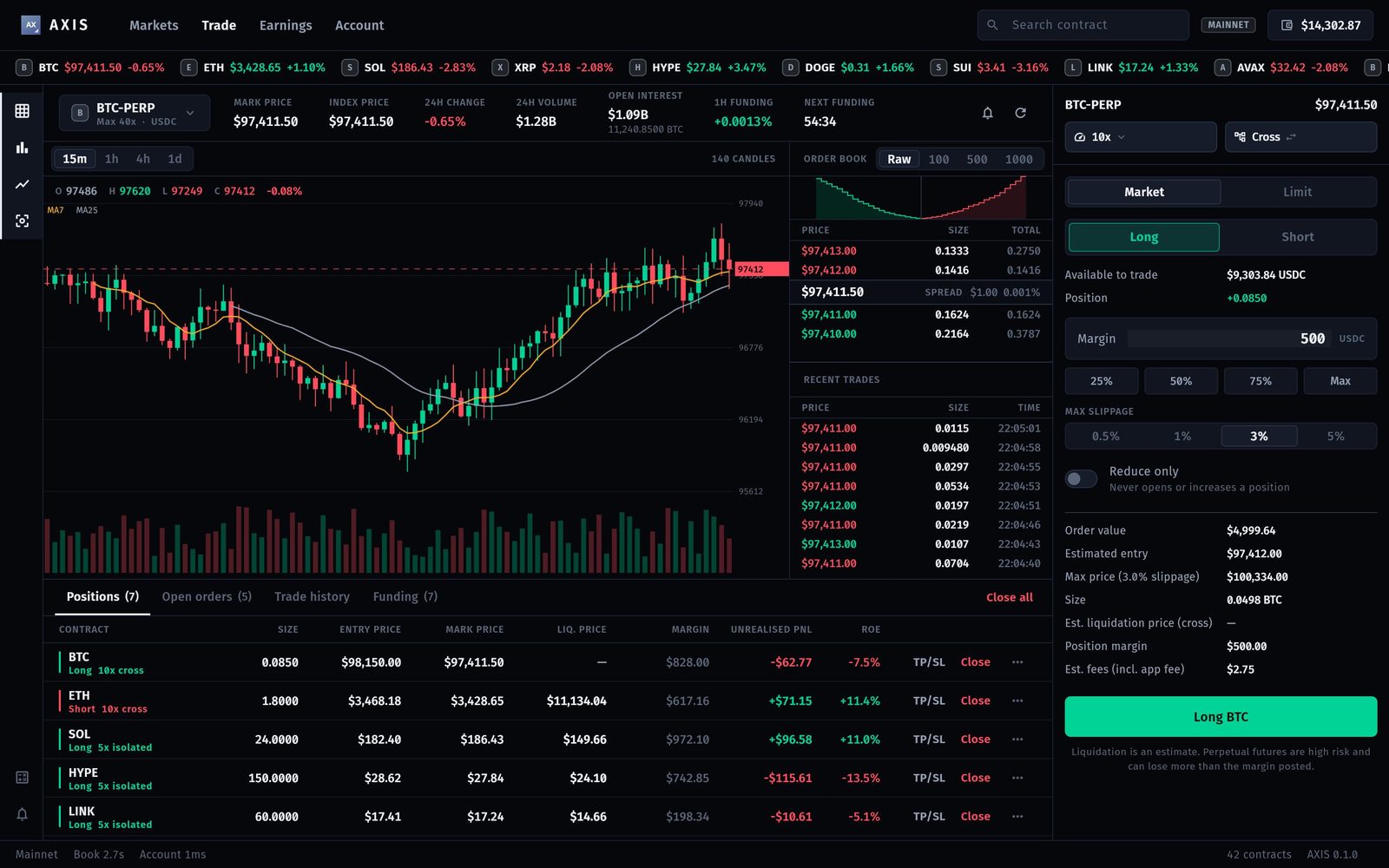Switch to Open orders tab
The height and width of the screenshot is (868, 1389).
pos(207,597)
